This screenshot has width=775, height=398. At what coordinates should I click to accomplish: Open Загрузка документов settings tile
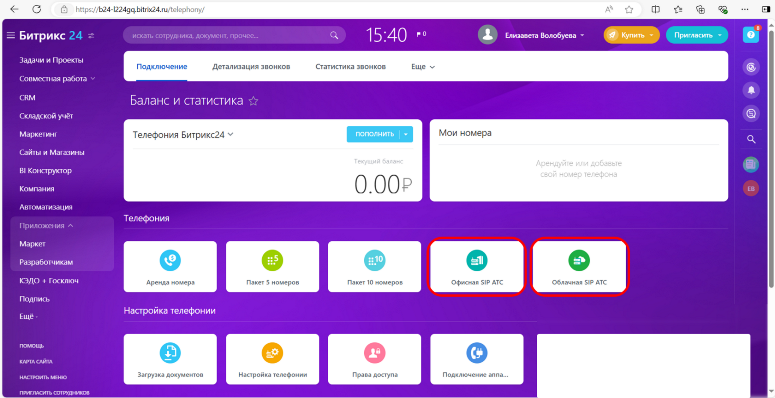(x=170, y=359)
